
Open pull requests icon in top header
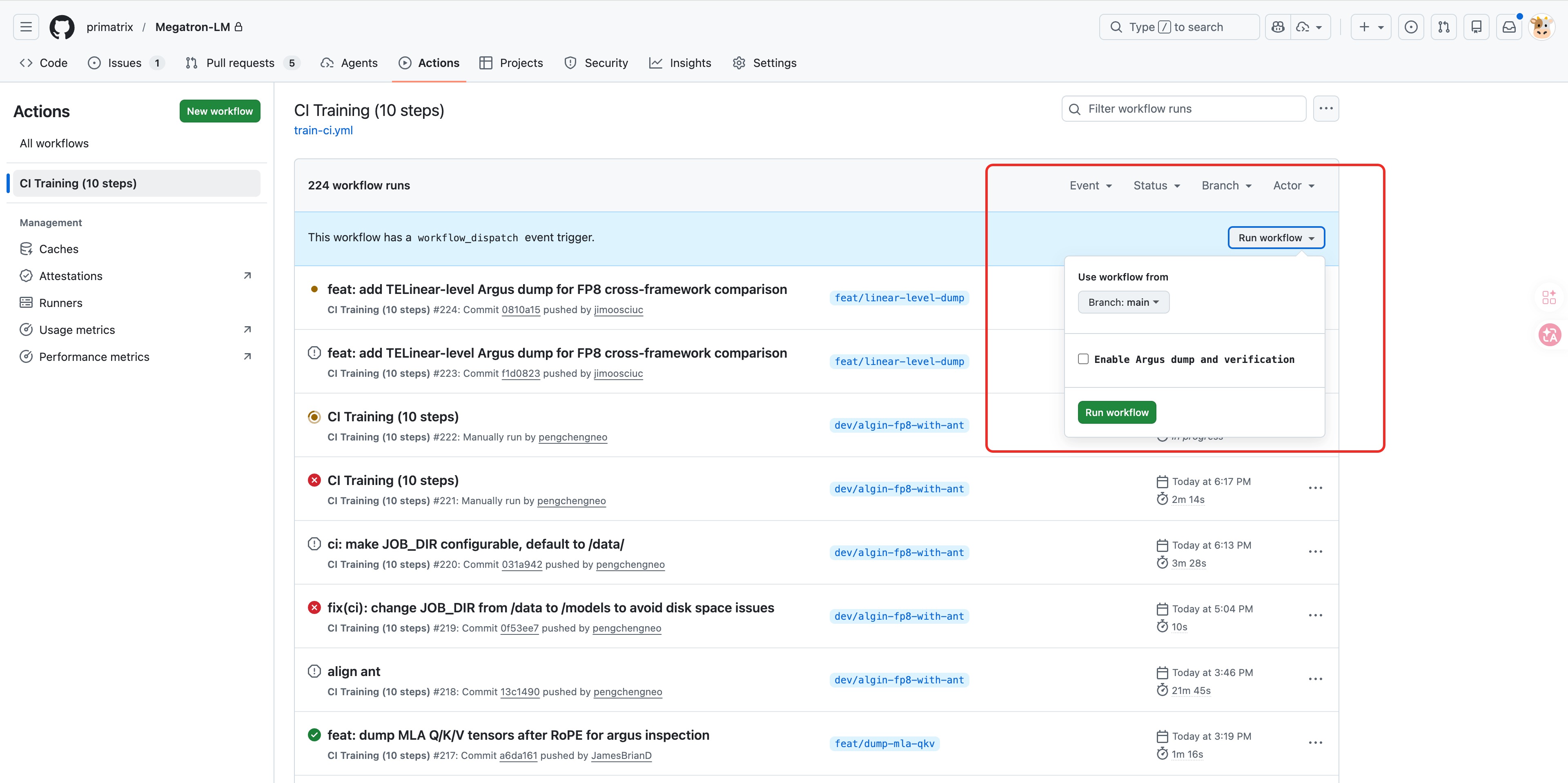[x=1443, y=27]
